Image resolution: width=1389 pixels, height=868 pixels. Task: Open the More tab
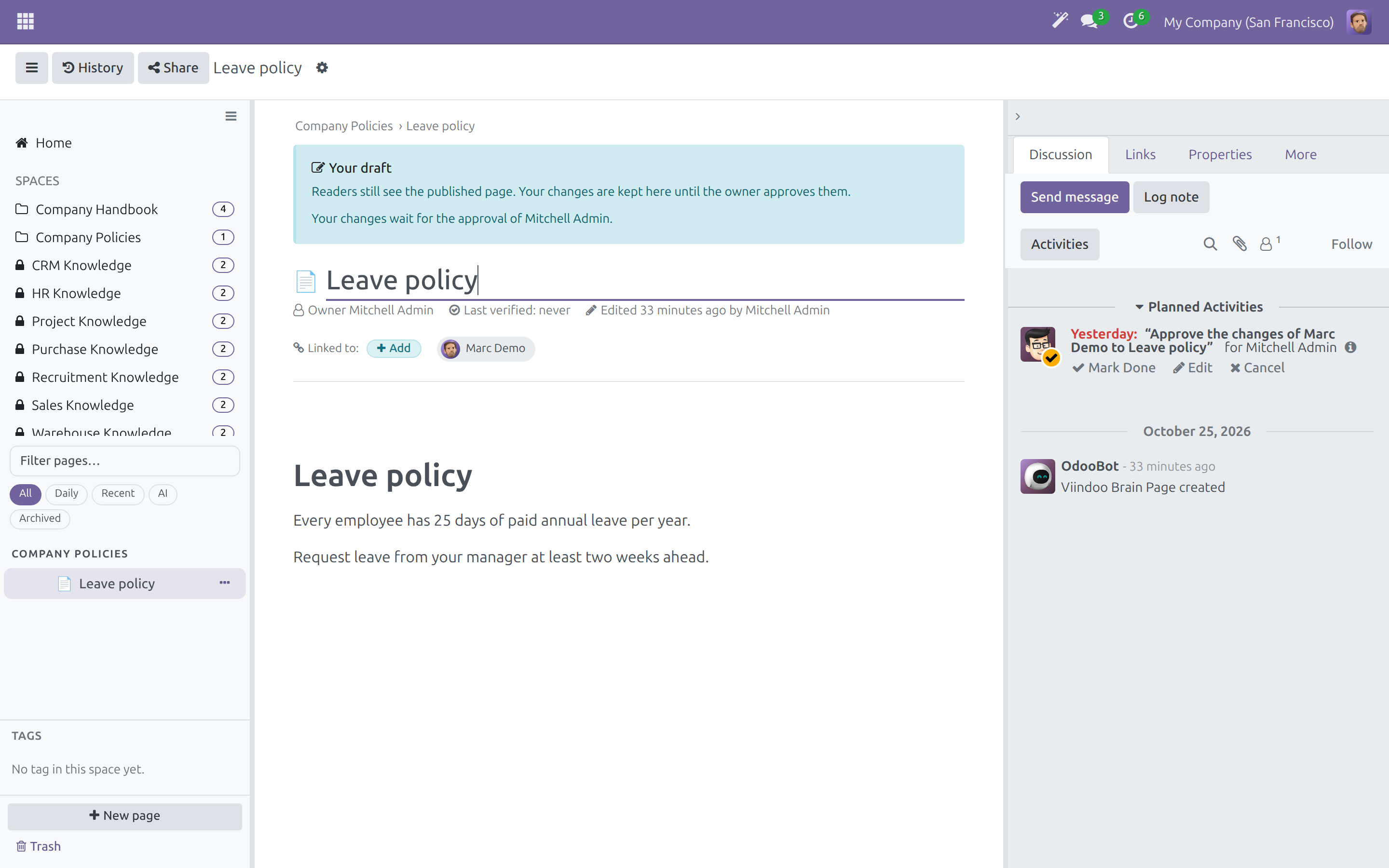click(x=1301, y=154)
